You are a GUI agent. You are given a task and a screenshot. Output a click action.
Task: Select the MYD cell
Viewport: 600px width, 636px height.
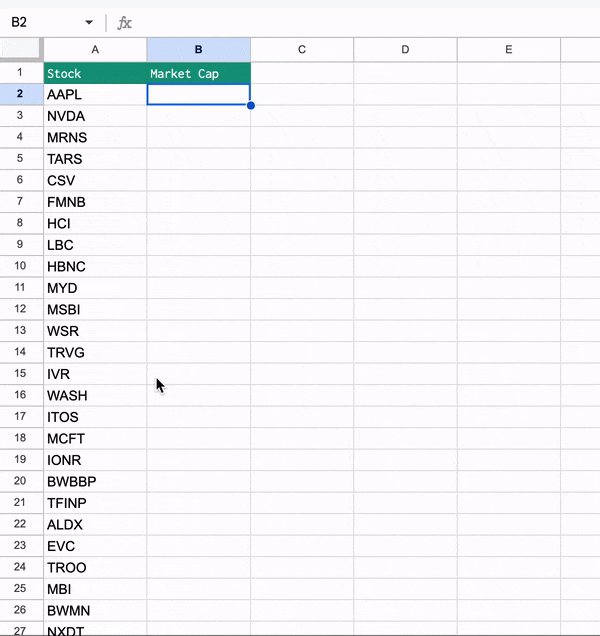[95, 288]
